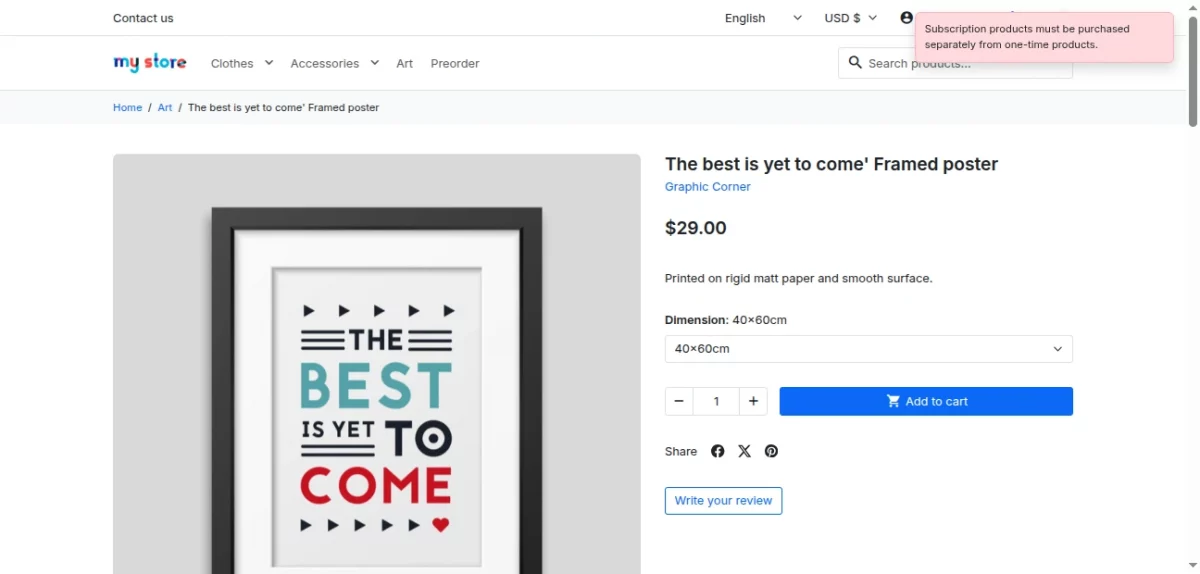Increase quantity with plus button
1200x574 pixels.
753,401
